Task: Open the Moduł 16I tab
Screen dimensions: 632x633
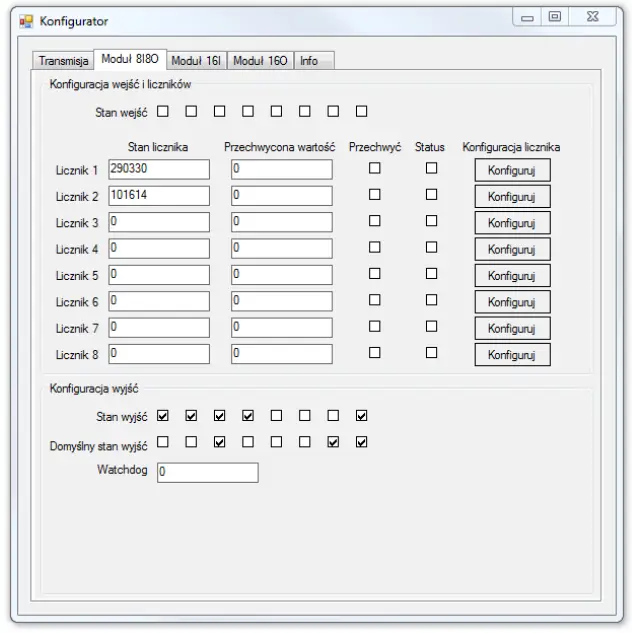Action: [x=196, y=61]
